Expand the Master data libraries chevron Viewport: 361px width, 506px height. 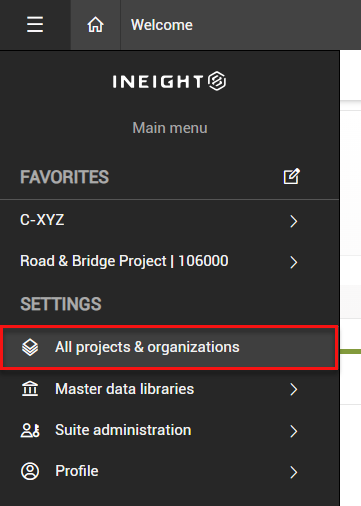(x=294, y=389)
